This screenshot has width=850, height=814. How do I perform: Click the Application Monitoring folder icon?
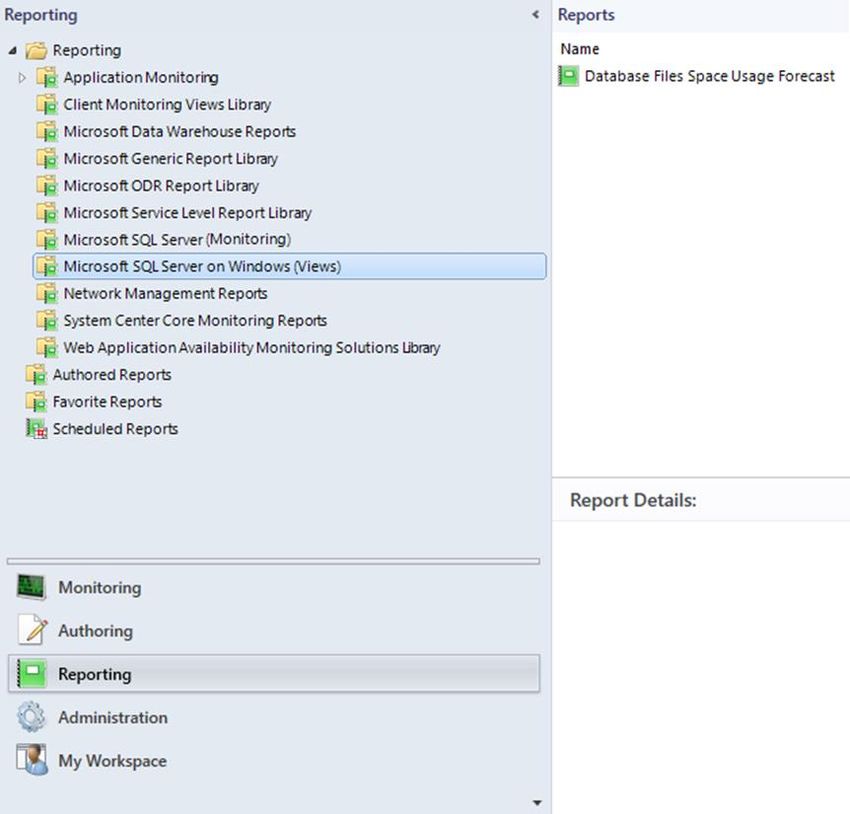[47, 77]
